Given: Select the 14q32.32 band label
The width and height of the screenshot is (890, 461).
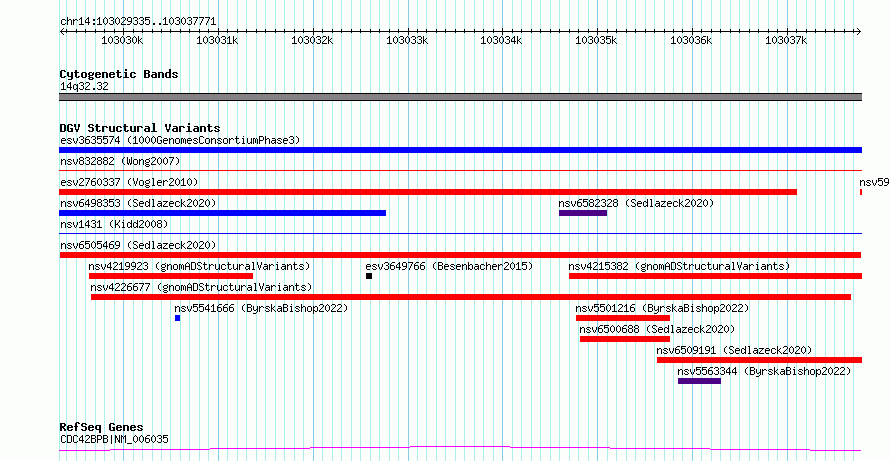Looking at the screenshot, I should (84, 86).
